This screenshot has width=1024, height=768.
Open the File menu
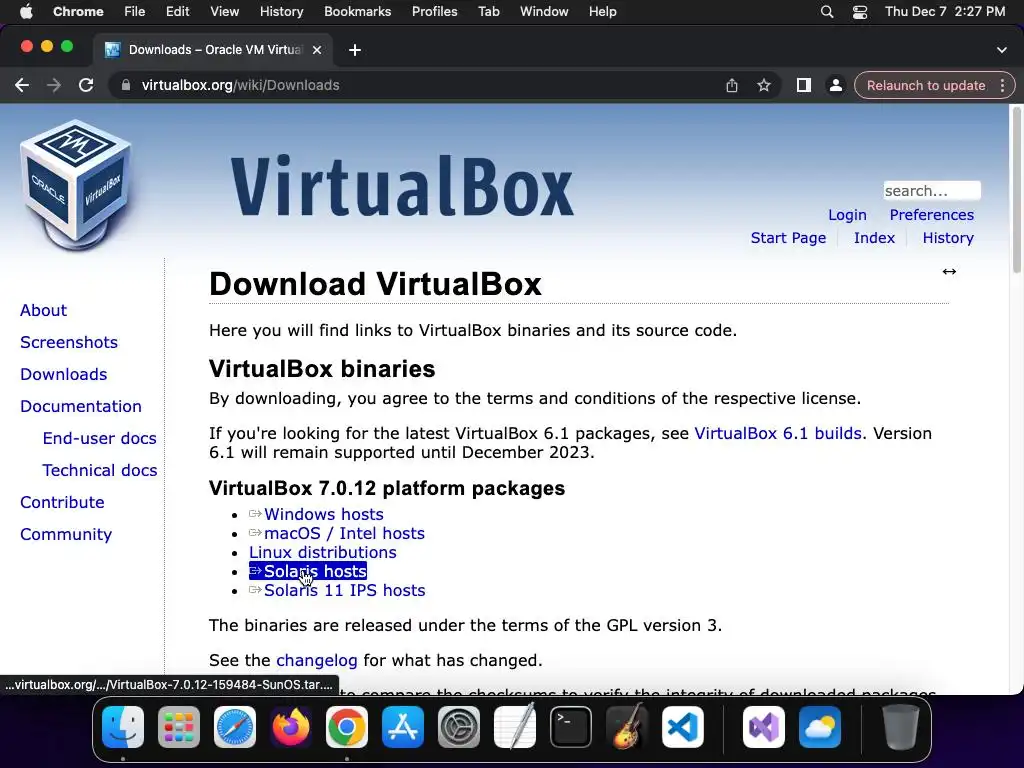coord(135,12)
